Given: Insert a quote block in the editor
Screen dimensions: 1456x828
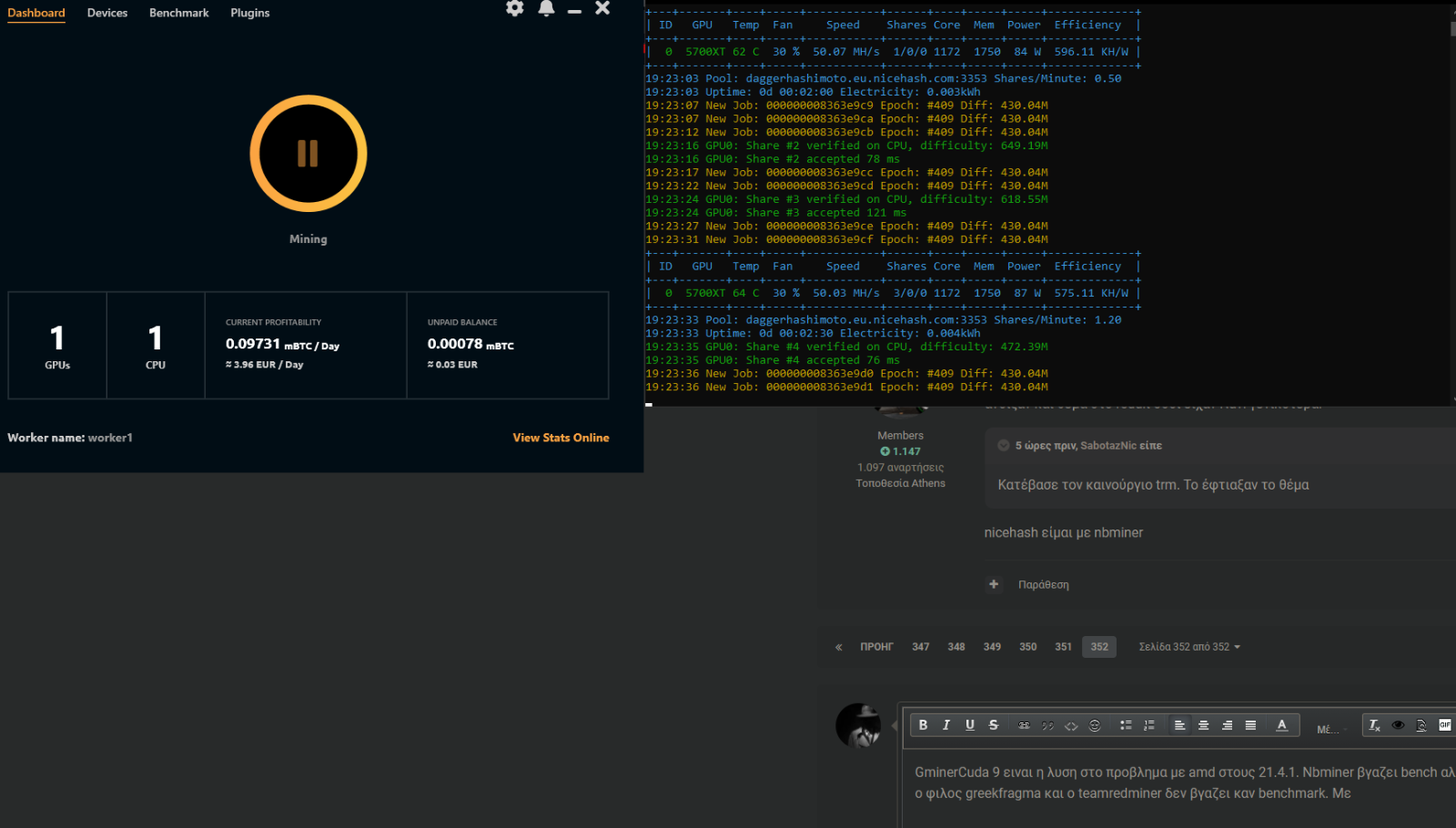Looking at the screenshot, I should 1047,725.
